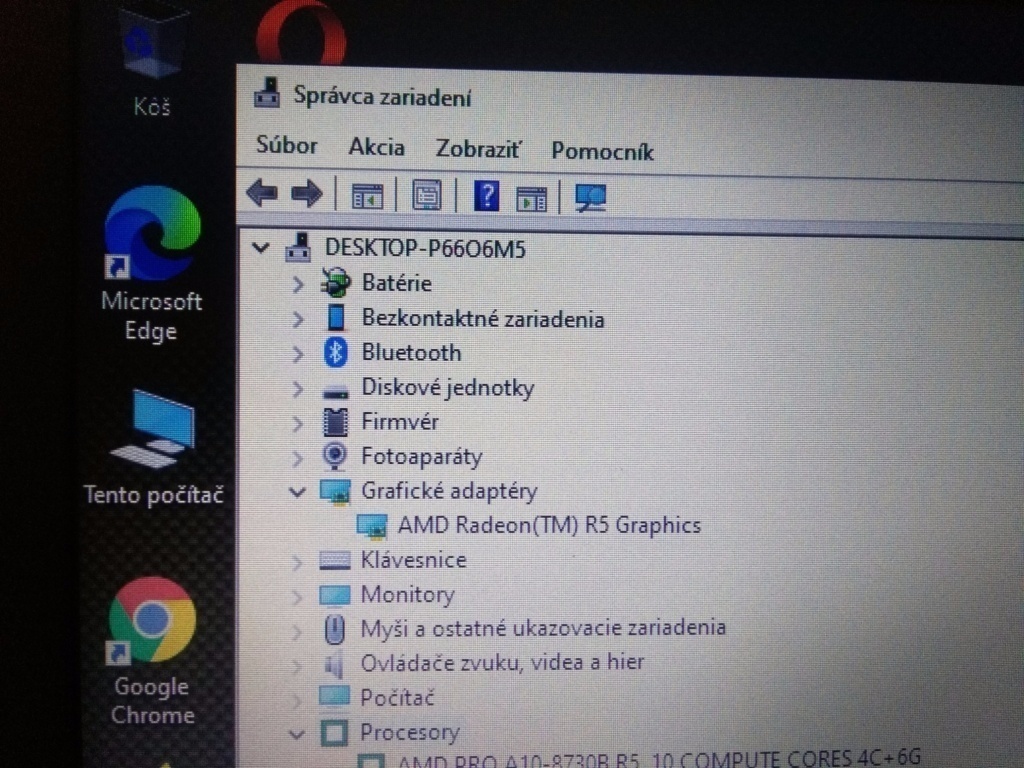This screenshot has width=1024, height=768.
Task: Toggle the console tree panel toolbar icon
Action: point(368,195)
